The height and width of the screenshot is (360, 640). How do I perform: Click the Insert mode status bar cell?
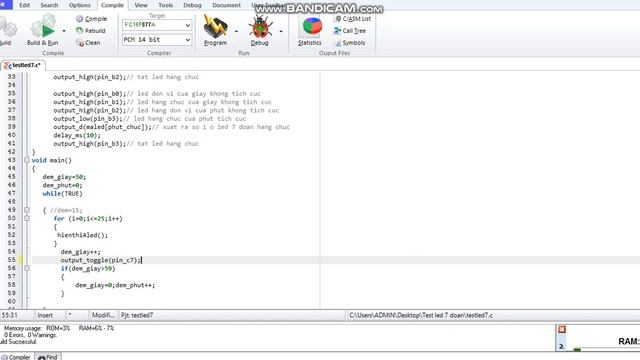(x=45, y=315)
